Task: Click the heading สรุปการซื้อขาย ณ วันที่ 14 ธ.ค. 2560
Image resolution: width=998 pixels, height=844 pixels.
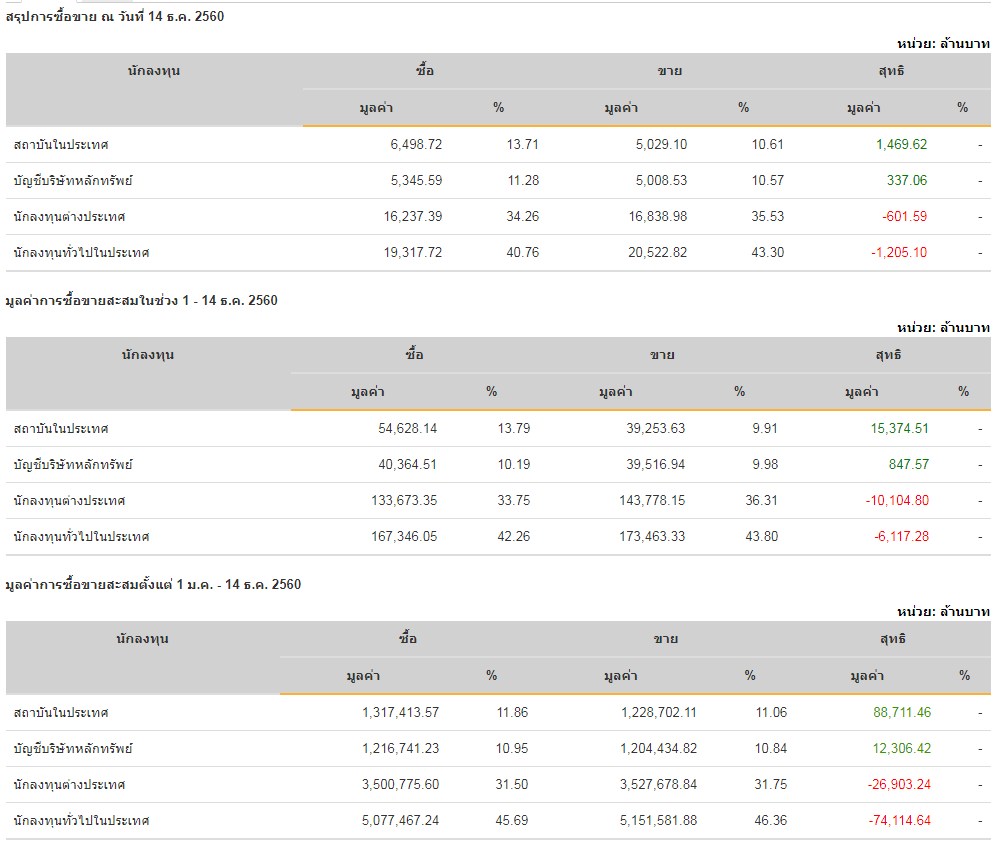Action: (x=115, y=16)
